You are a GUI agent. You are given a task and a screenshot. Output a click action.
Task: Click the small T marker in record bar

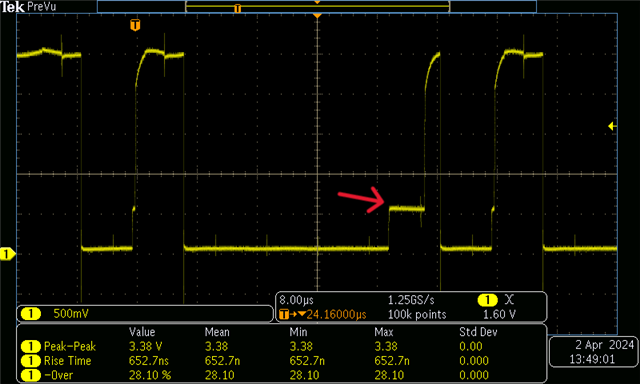[238, 9]
